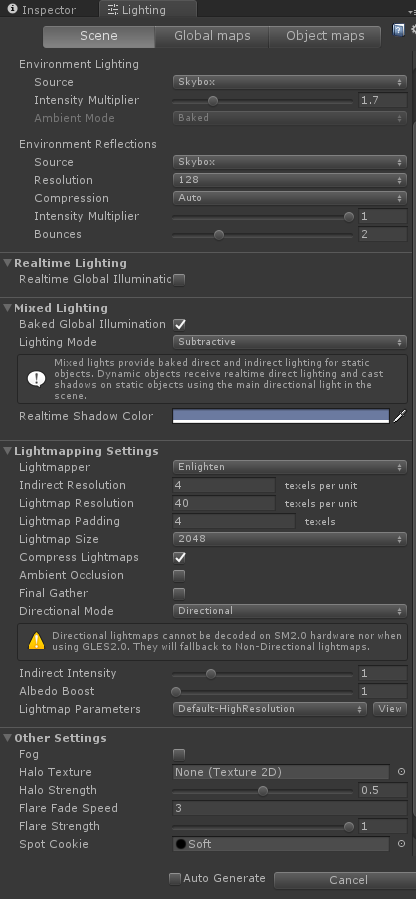This screenshot has height=899, width=416.
Task: Click the Lightmap Resolution input field
Action: point(224,503)
